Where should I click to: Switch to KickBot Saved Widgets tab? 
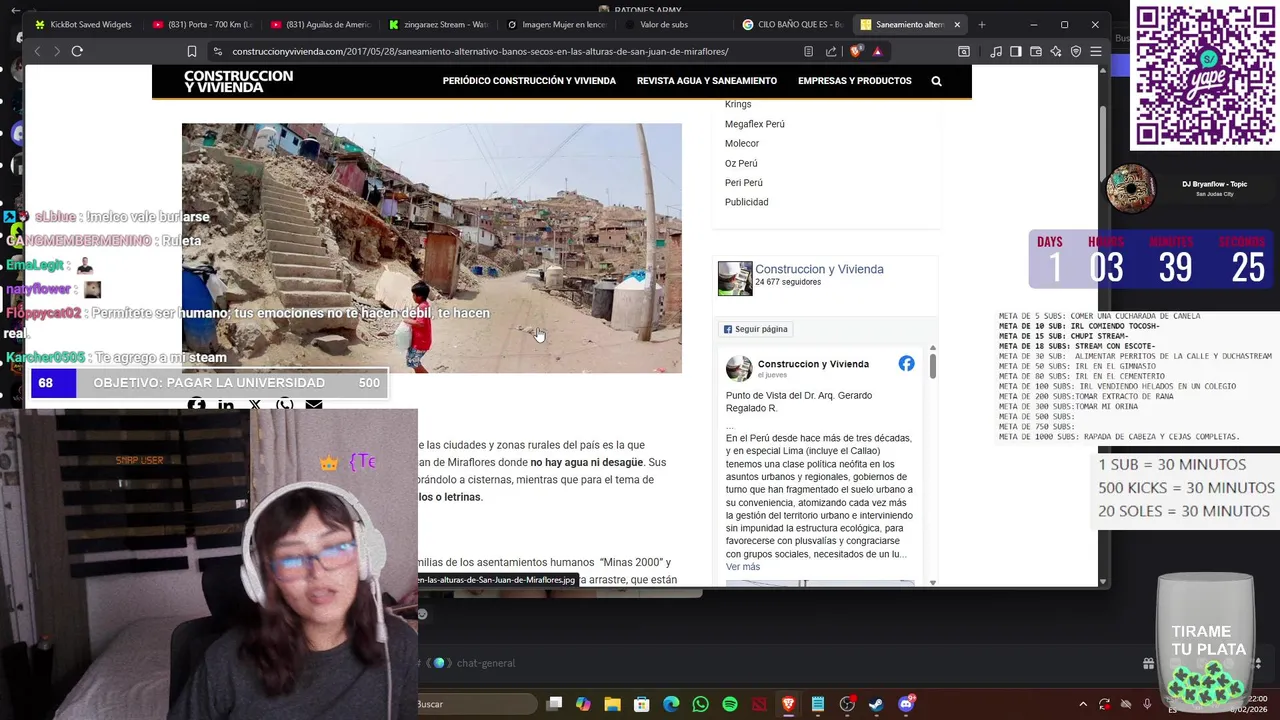[x=83, y=24]
